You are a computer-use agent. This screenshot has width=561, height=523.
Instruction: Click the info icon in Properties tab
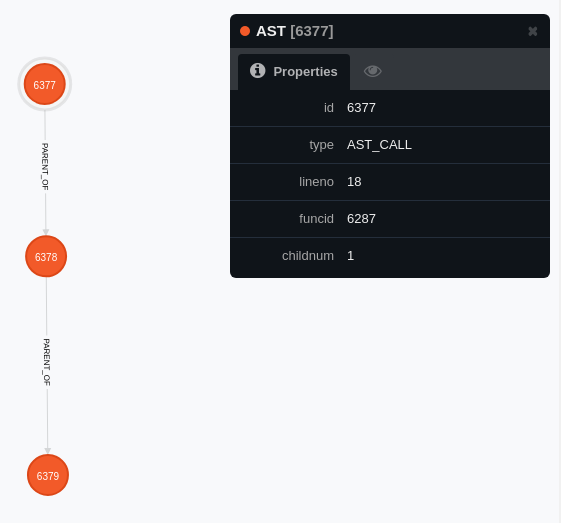(x=258, y=70)
